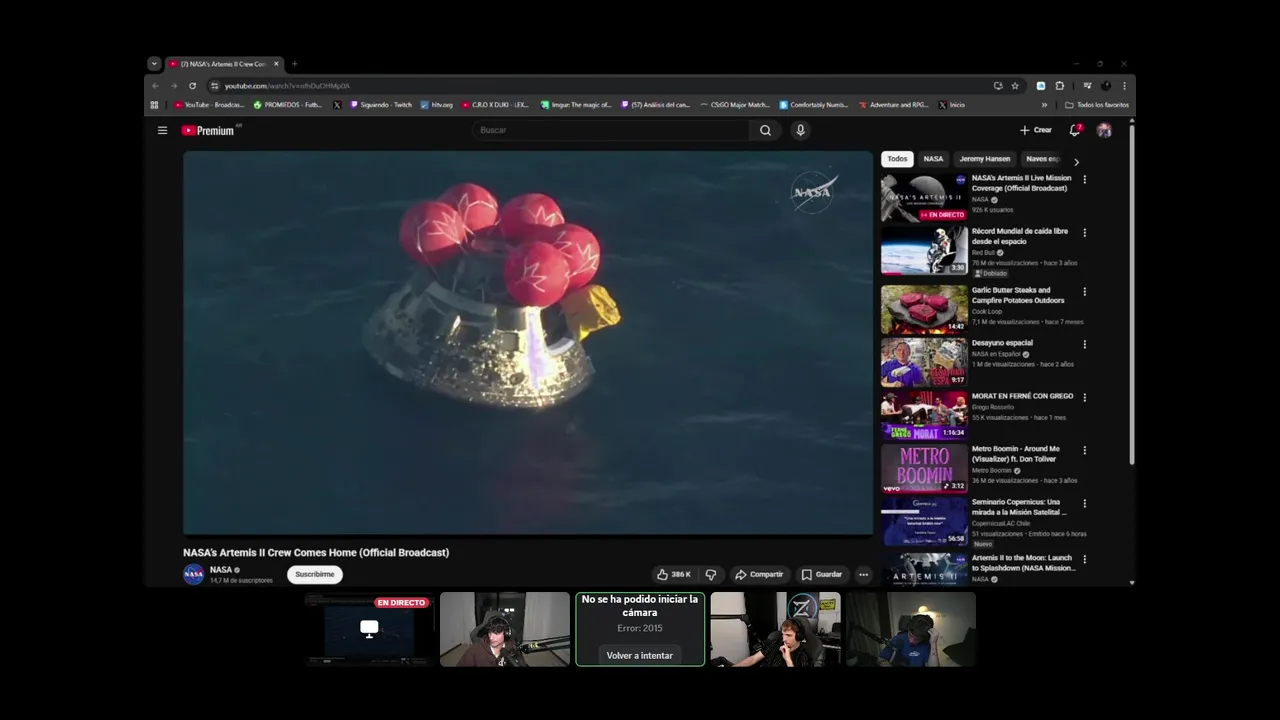Open the Inicio X bookmark
This screenshot has width=1280, height=720.
(951, 105)
